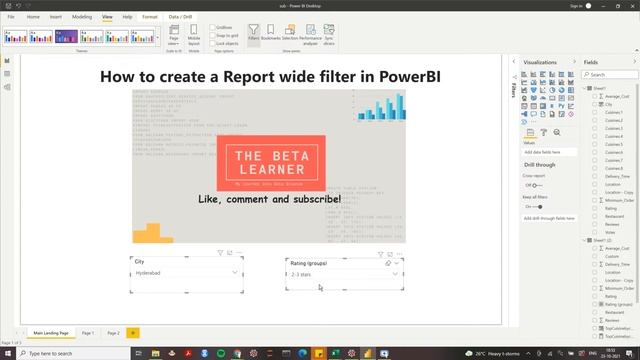Apply the purple dark theme swatch
Screen dimensions: 640x360
[66, 37]
